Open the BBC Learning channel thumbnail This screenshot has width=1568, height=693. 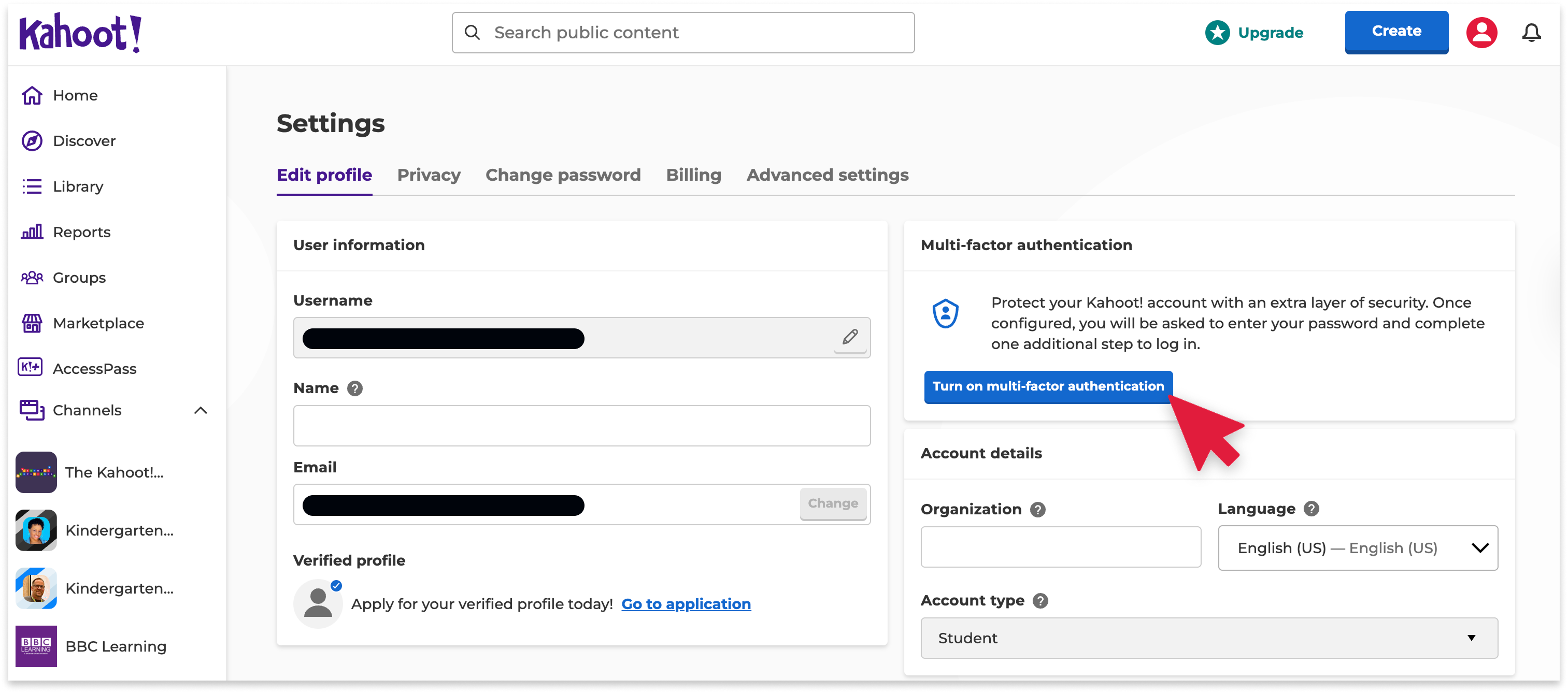pyautogui.click(x=36, y=646)
